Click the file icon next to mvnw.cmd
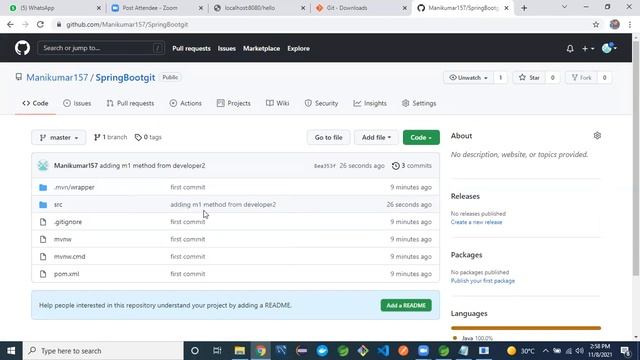 (43, 257)
